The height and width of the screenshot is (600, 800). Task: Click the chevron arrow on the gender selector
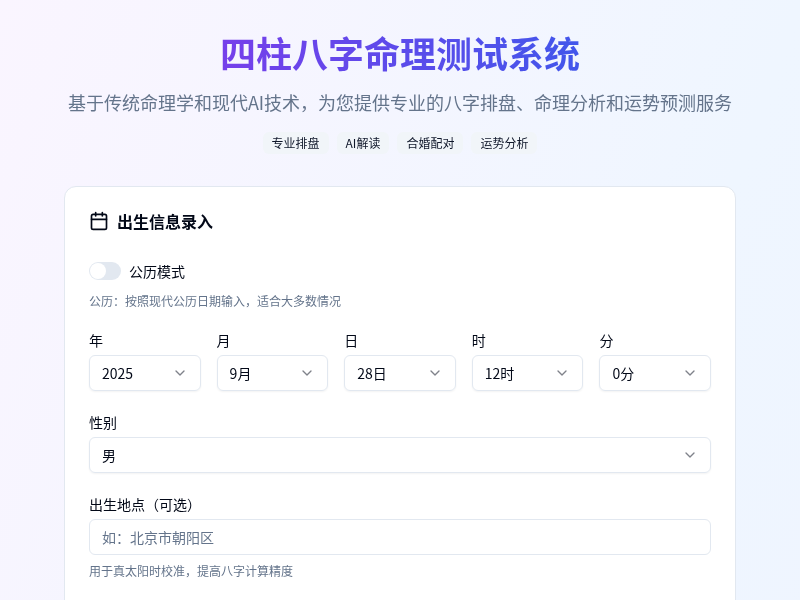click(x=689, y=455)
